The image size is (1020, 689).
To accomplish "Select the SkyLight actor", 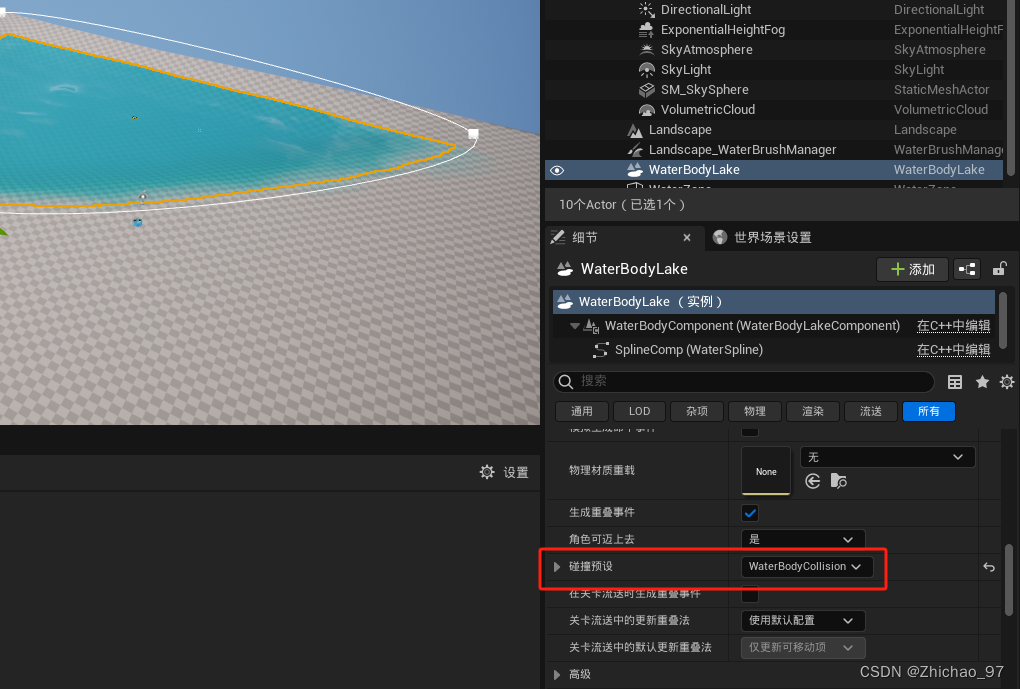I will pyautogui.click(x=774, y=70).
